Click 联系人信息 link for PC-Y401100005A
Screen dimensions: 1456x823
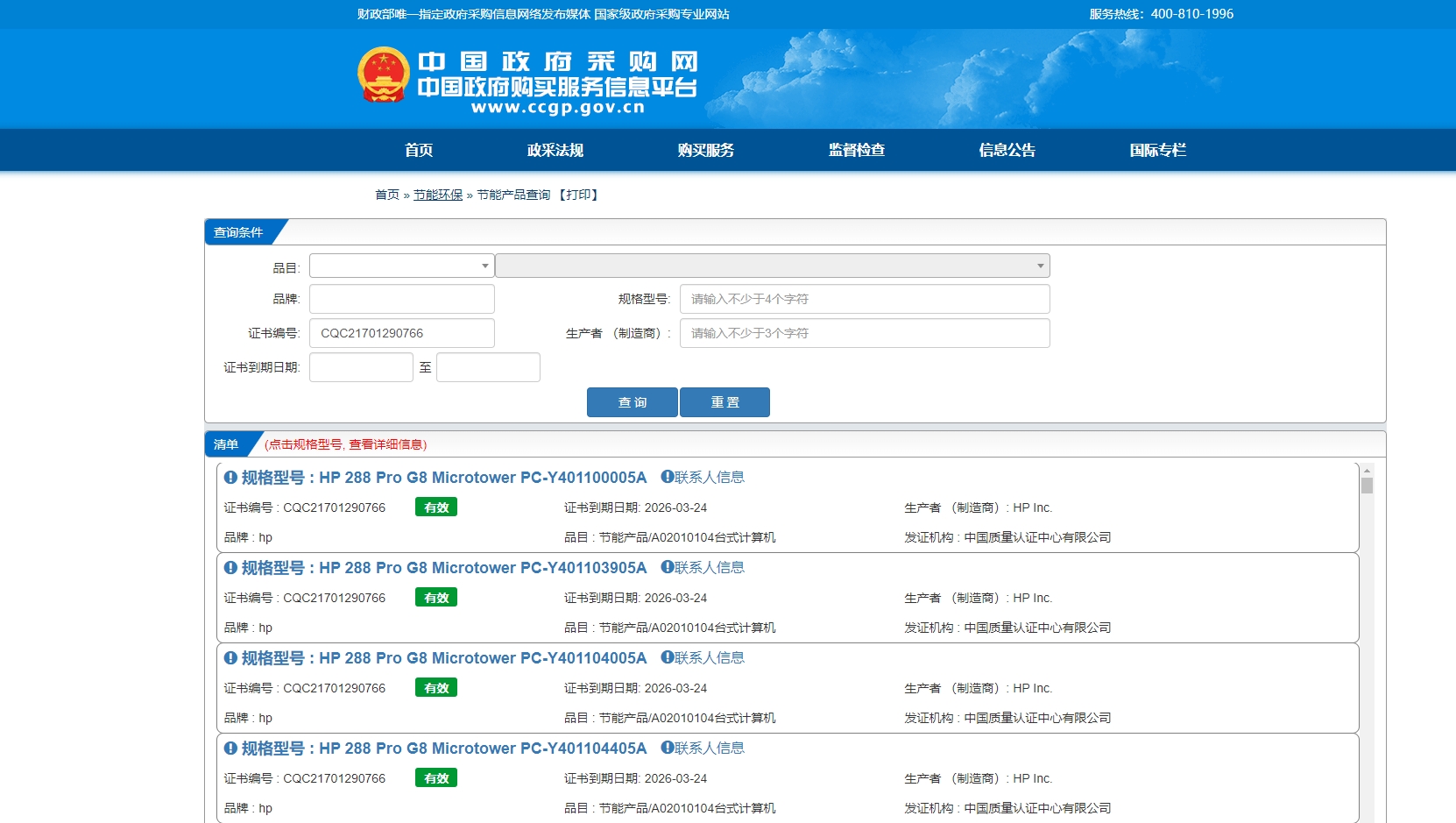pos(710,477)
